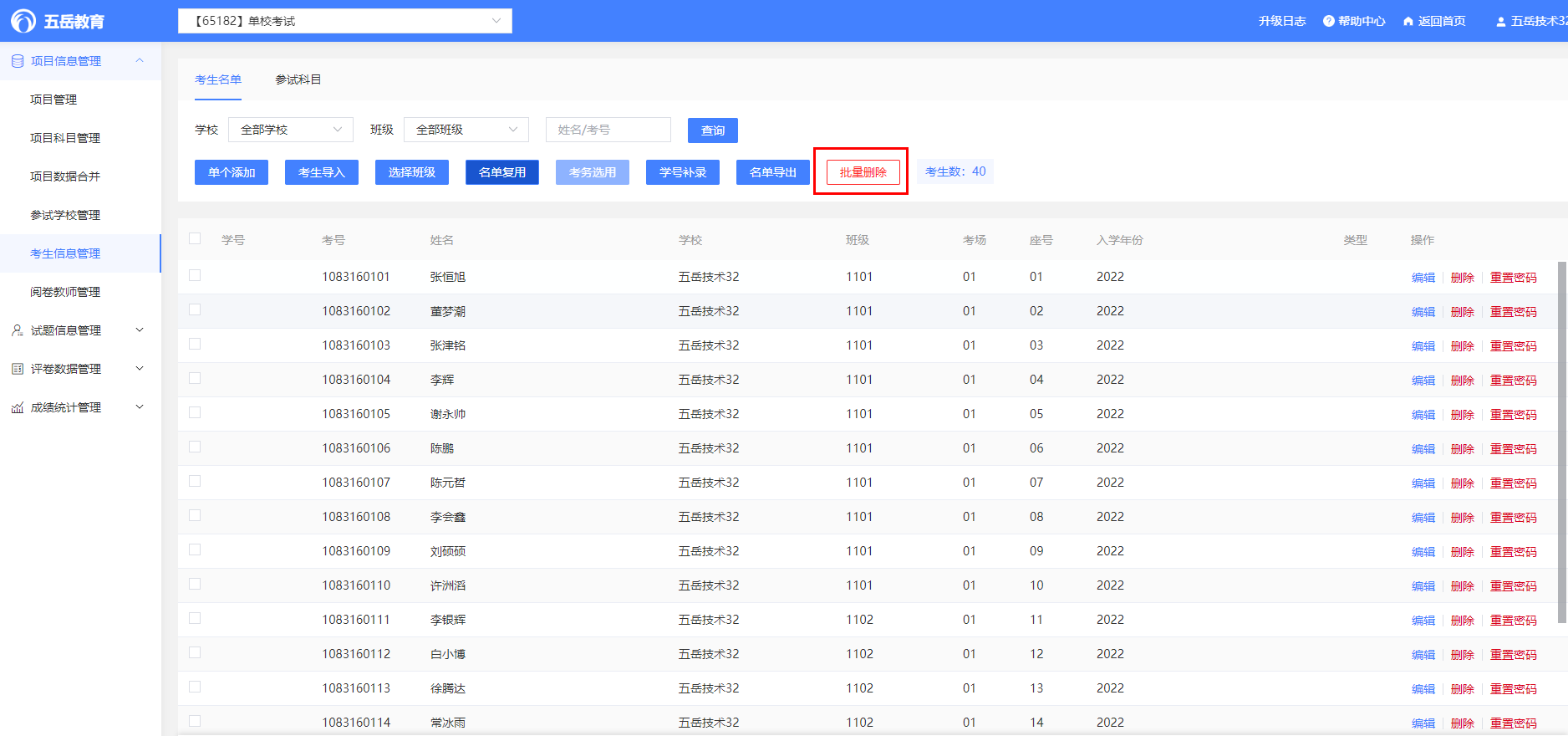Viewport: 1568px width, 736px height.
Task: Click the 返回首页 home icon
Action: pos(1408,21)
